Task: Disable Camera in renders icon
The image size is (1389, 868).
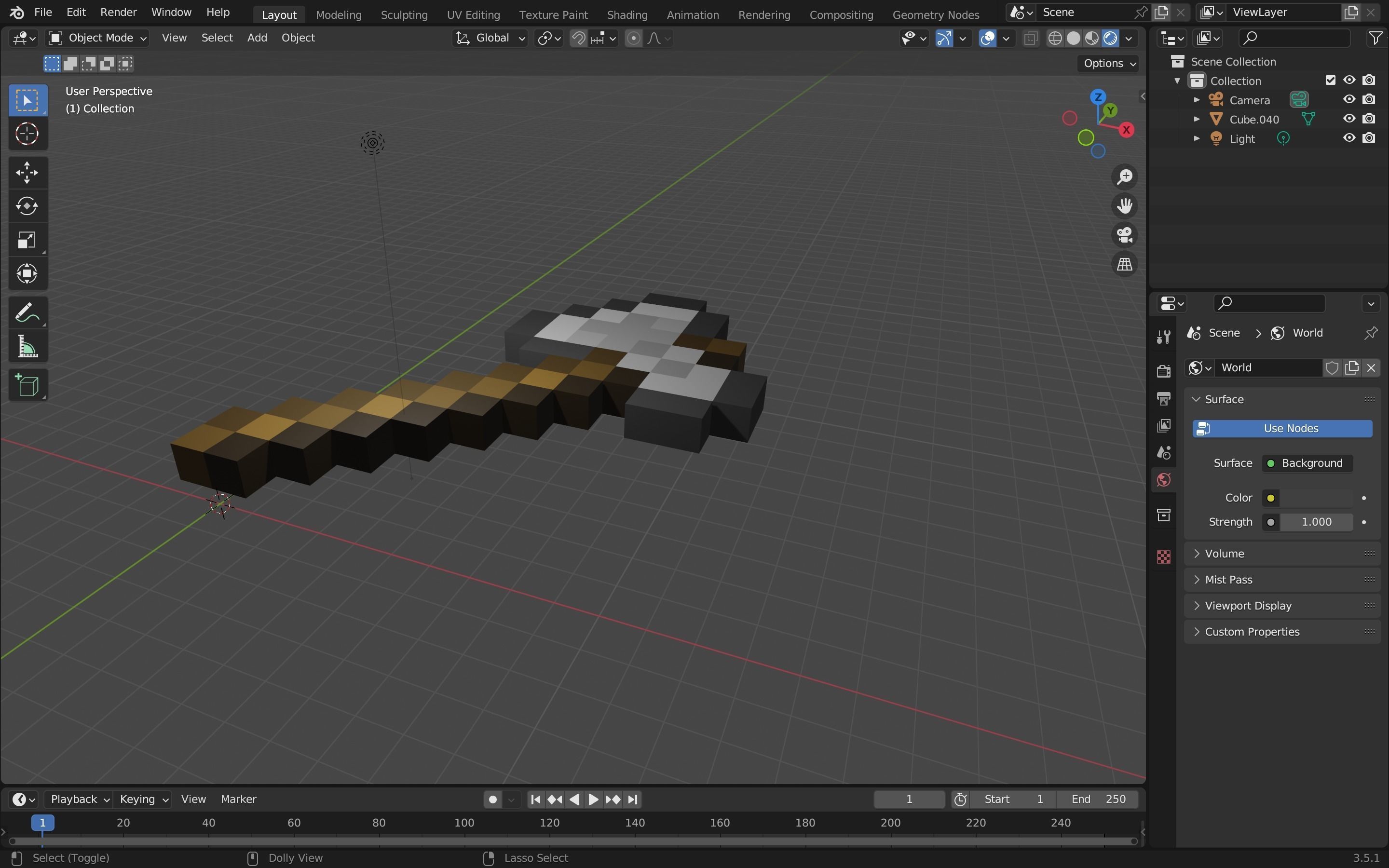Action: 1368,99
